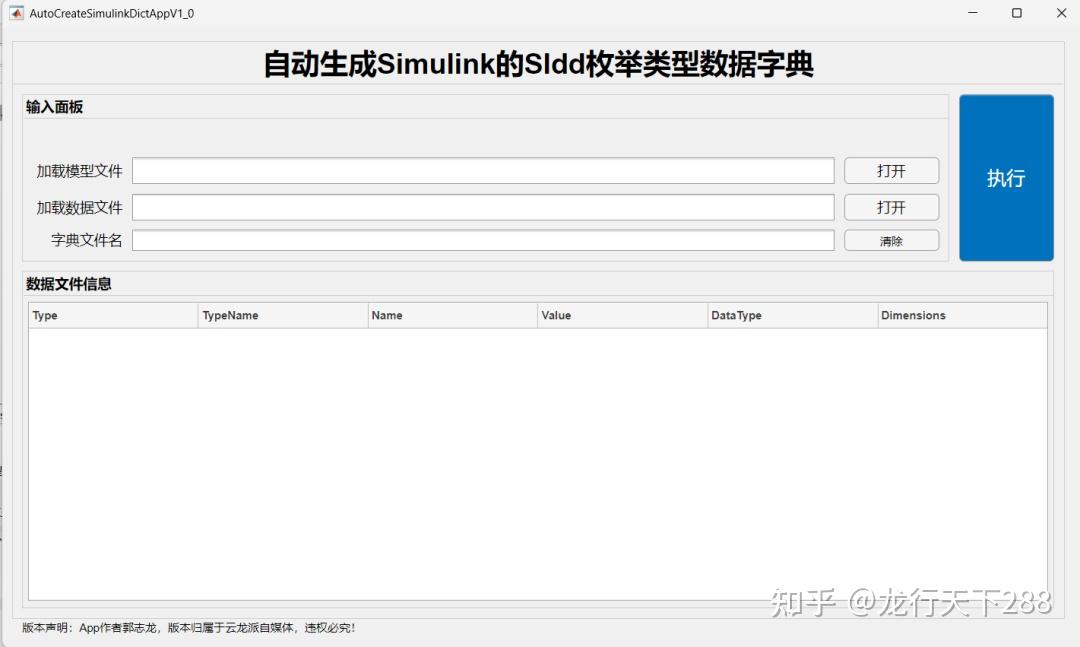The width and height of the screenshot is (1080, 647).
Task: Close the AutoCreateSimulinkDictApp window
Action: (x=1061, y=13)
